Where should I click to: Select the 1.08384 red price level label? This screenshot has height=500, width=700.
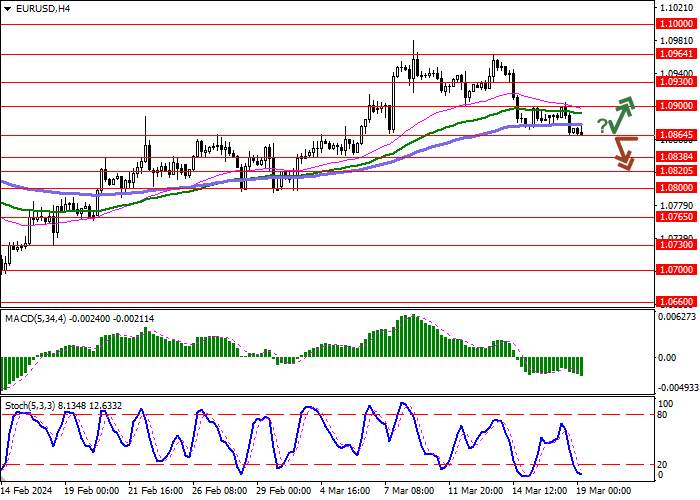(x=676, y=157)
